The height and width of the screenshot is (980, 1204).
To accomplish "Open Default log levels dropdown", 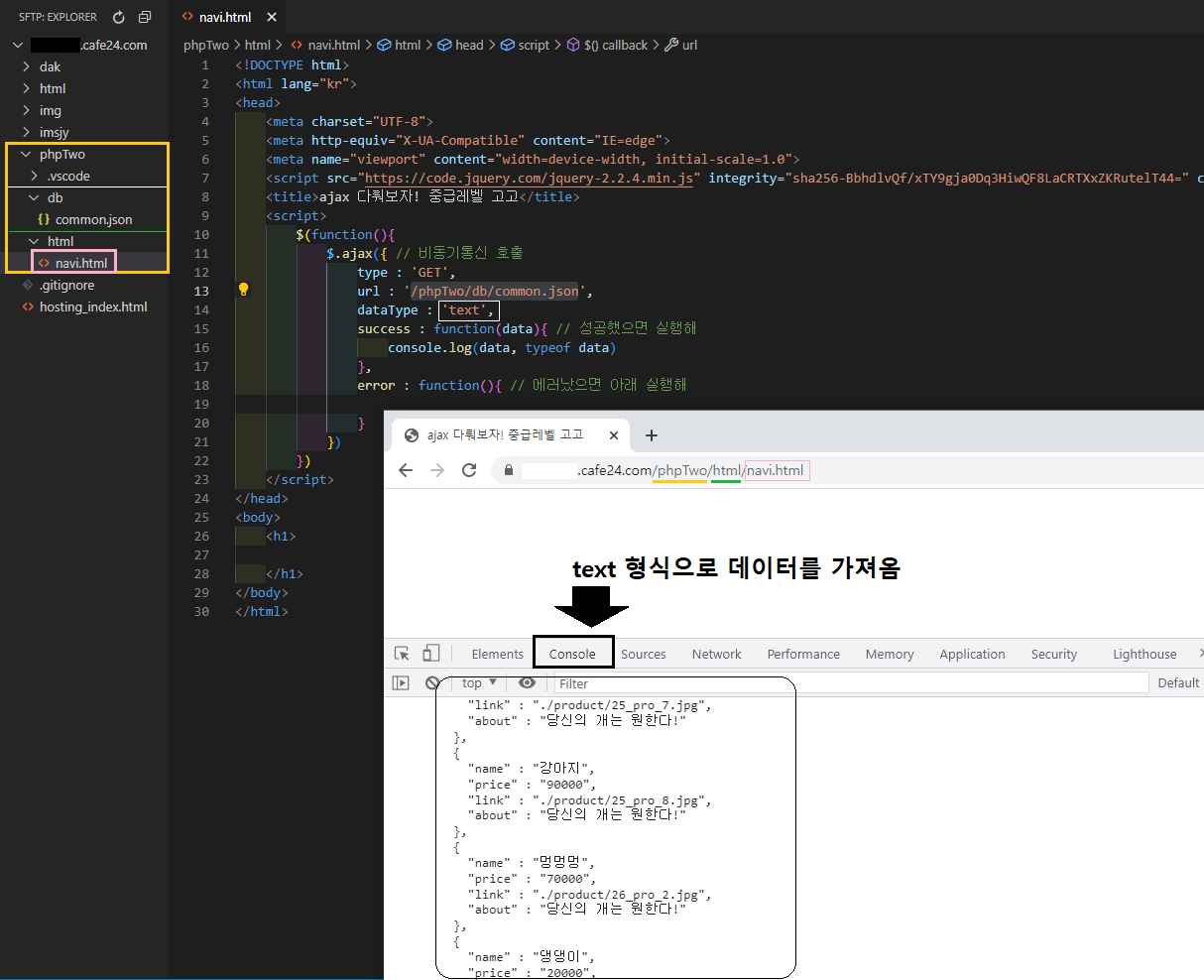I will click(1179, 682).
